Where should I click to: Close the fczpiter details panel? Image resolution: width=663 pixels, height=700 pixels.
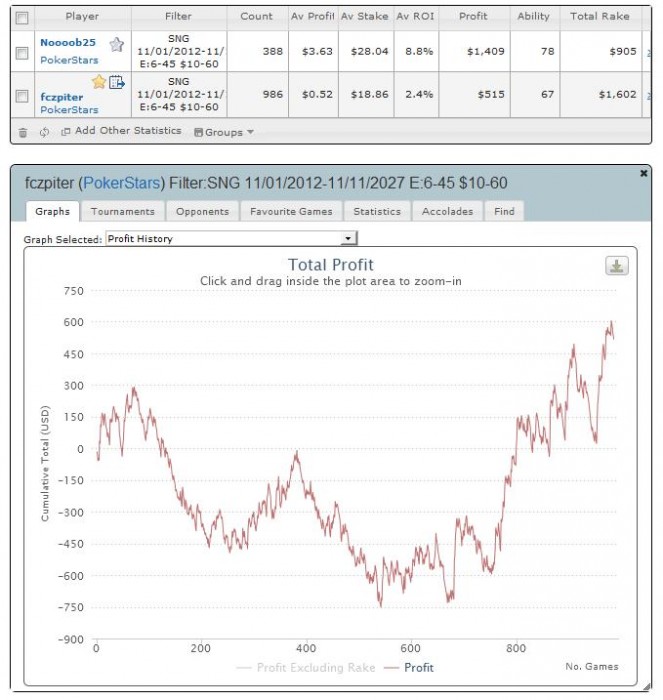click(643, 173)
